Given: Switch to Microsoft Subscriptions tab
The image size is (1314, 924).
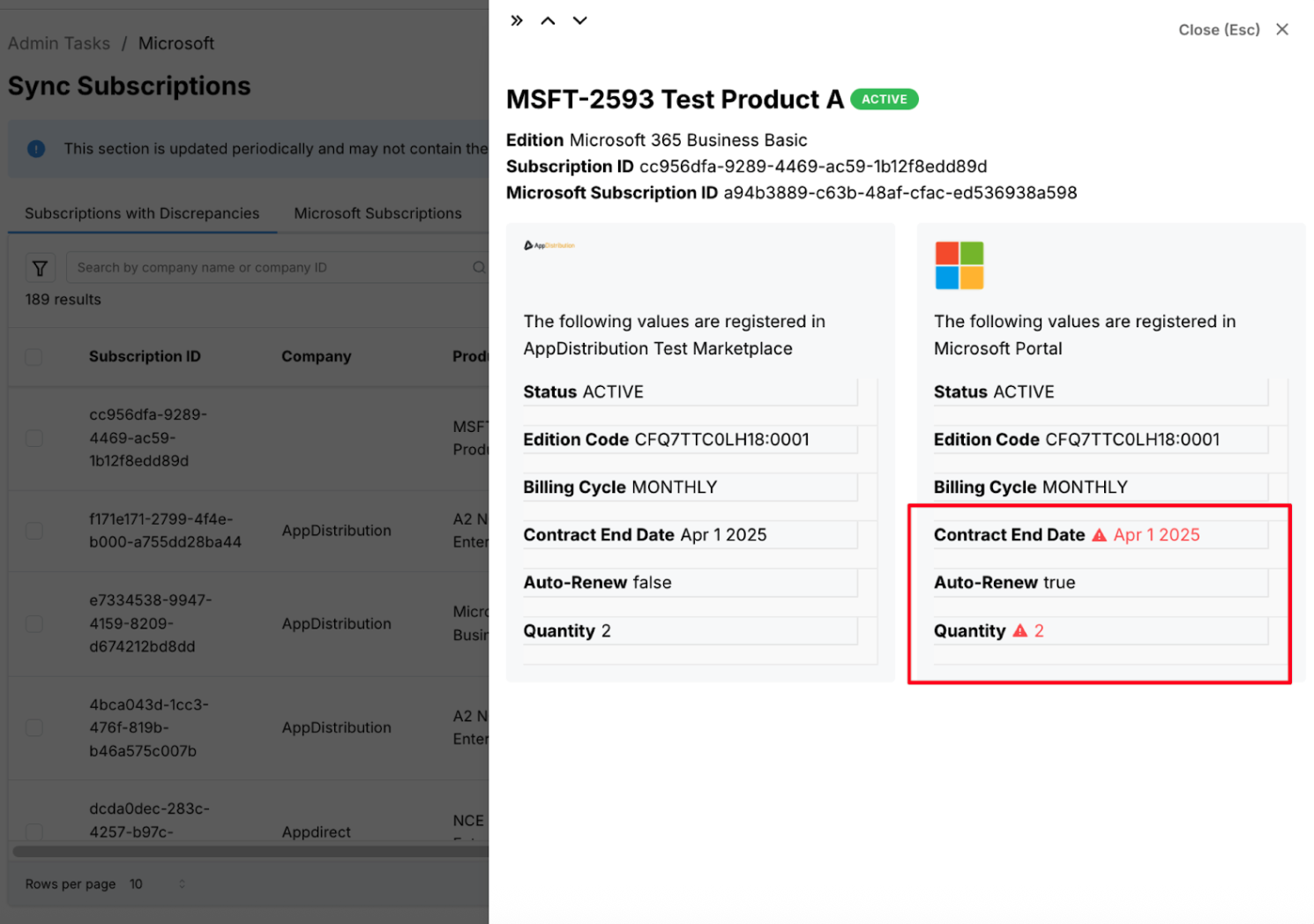Looking at the screenshot, I should (x=377, y=213).
